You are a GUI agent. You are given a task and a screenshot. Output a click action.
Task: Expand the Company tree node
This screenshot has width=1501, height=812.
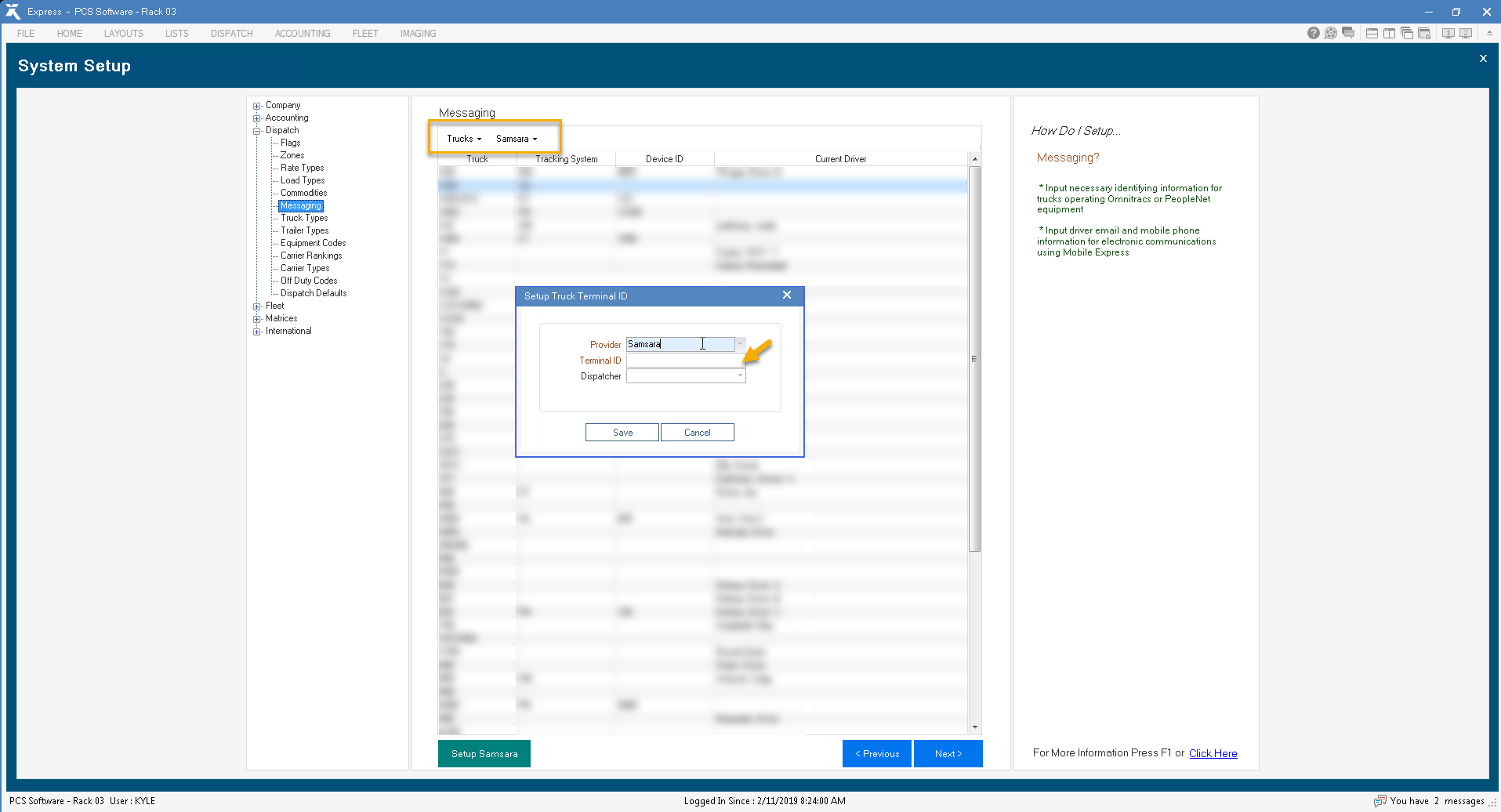pos(256,106)
